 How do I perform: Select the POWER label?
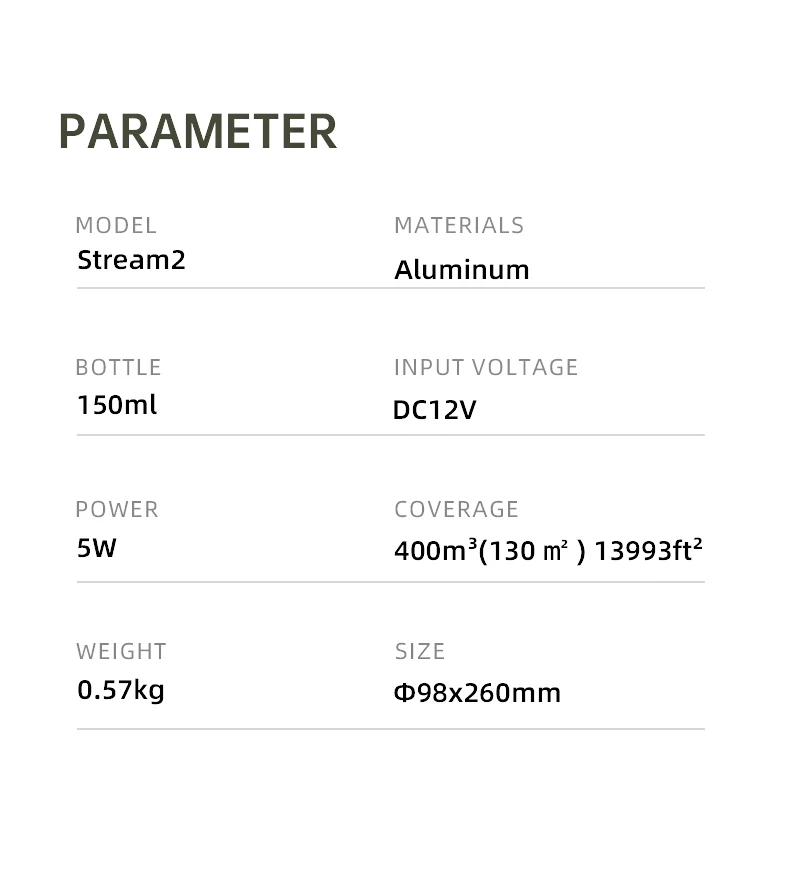tap(117, 510)
